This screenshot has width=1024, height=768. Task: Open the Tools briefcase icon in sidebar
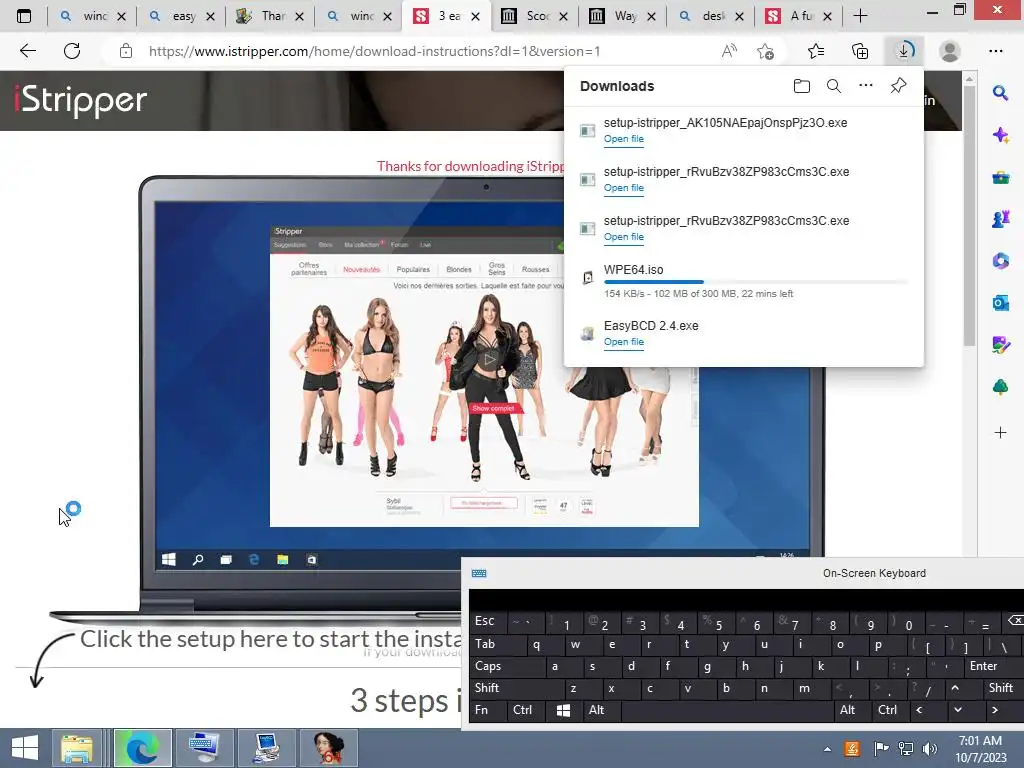pyautogui.click(x=1000, y=177)
